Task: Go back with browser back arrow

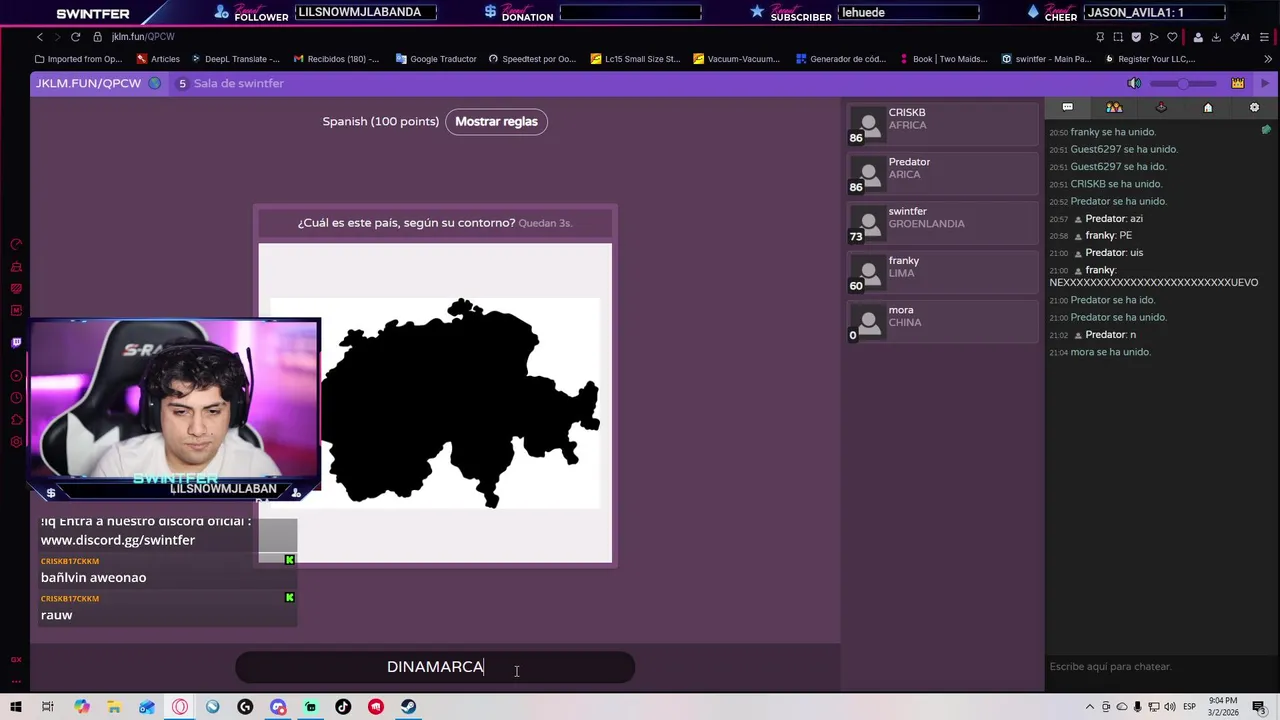Action: (40, 37)
